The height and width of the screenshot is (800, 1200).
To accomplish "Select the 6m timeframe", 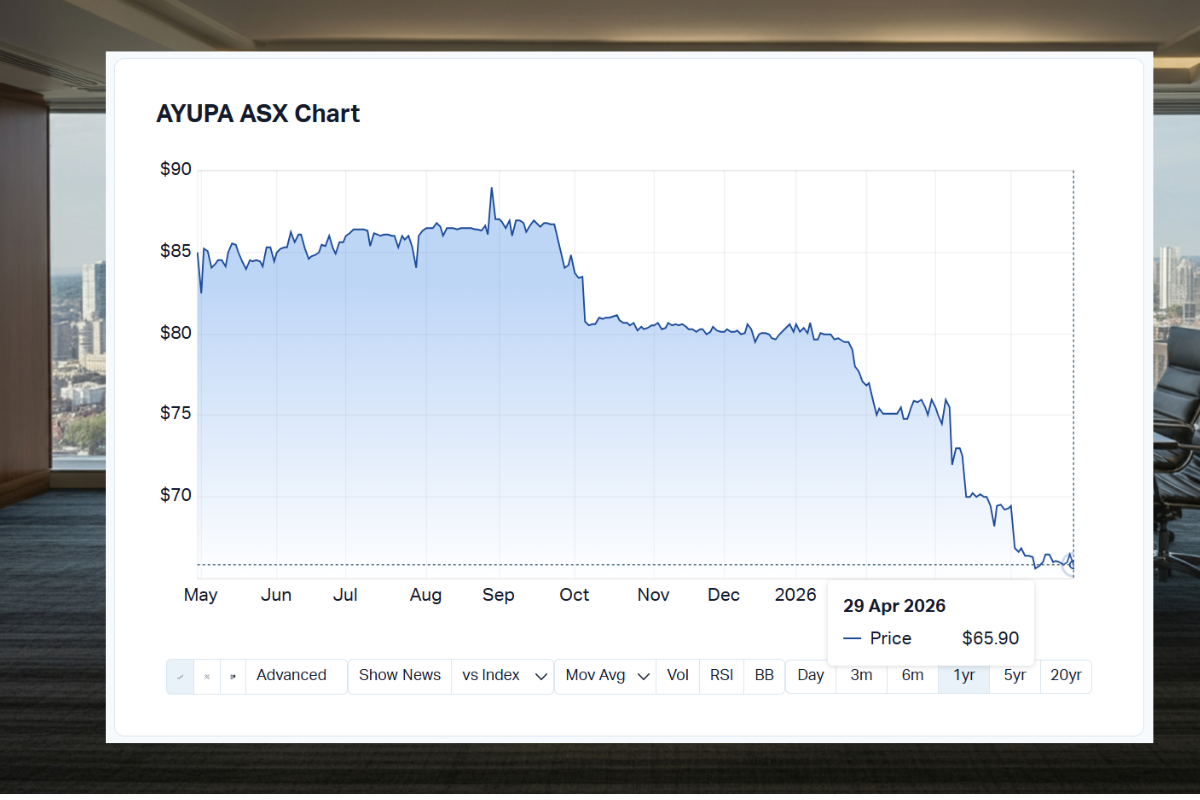I will point(912,676).
